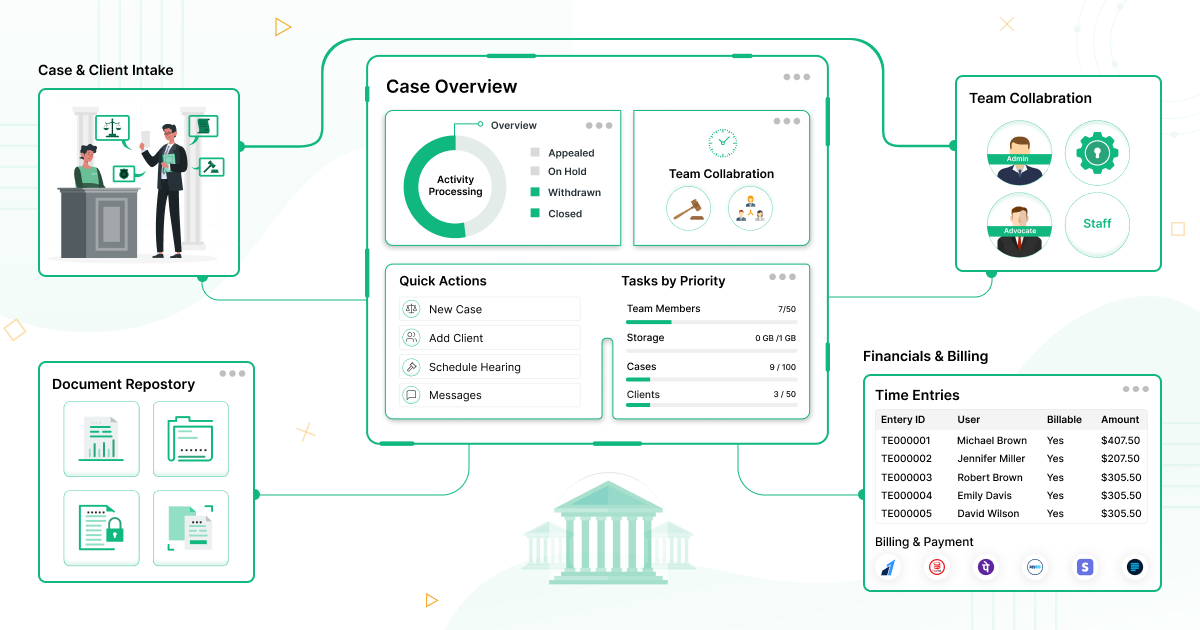Pick the Stripe payment icon

tap(1085, 567)
